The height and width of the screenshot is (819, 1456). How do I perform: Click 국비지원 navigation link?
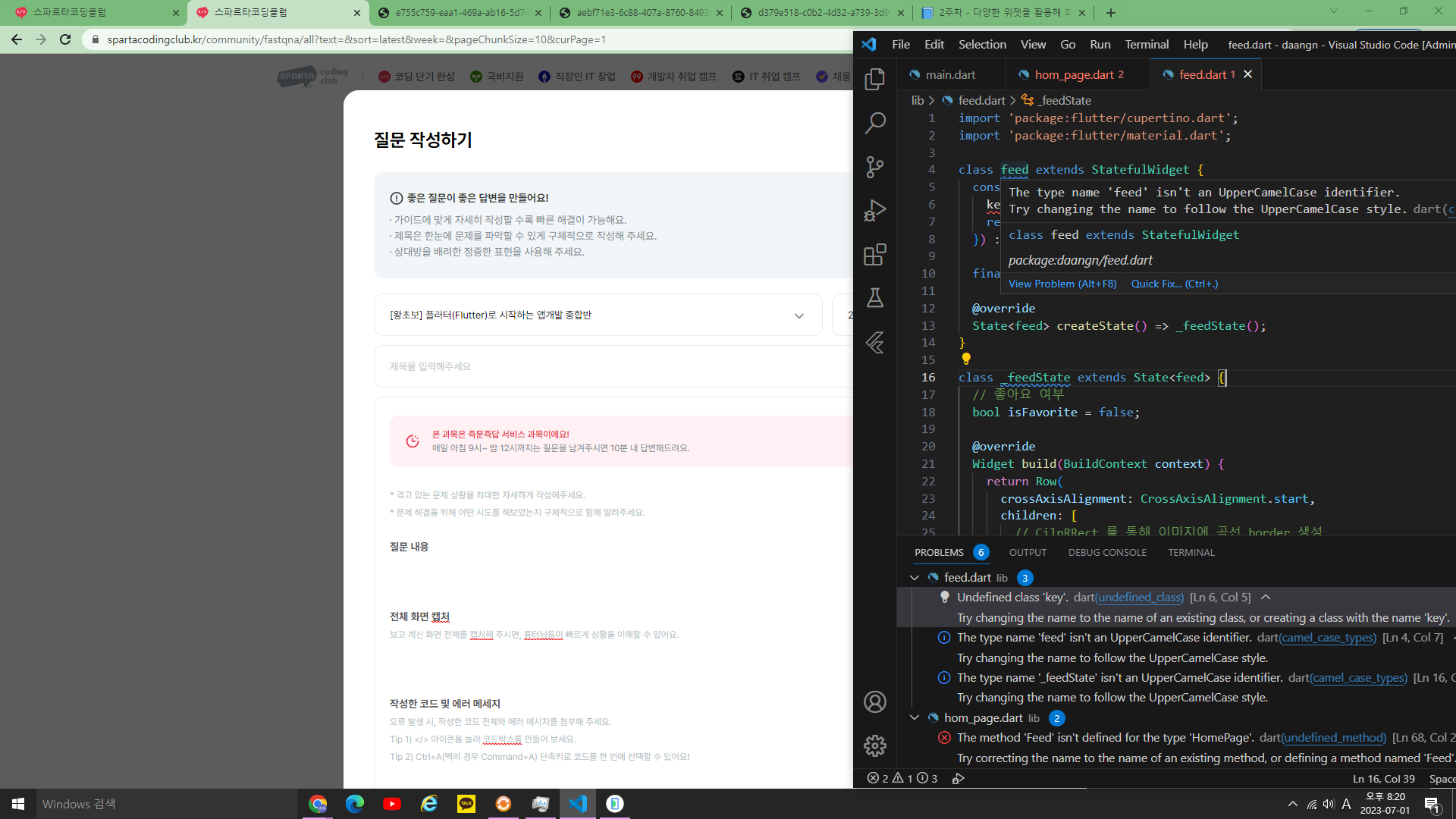tap(497, 77)
